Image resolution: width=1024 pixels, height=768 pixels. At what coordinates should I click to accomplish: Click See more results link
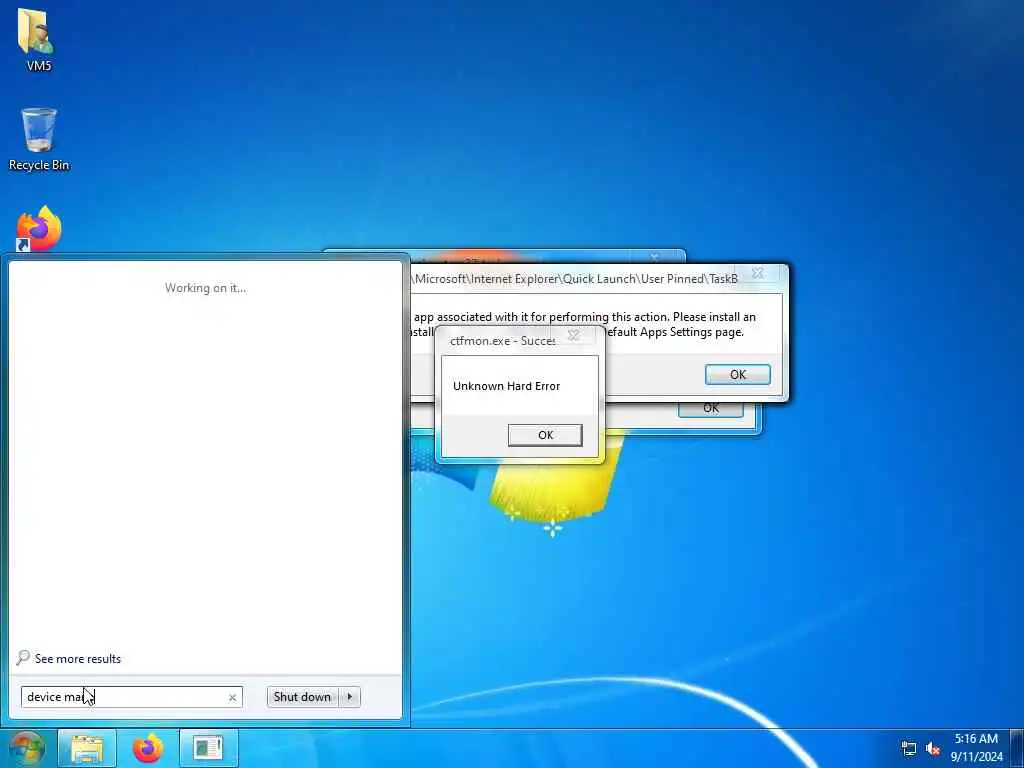pos(78,658)
